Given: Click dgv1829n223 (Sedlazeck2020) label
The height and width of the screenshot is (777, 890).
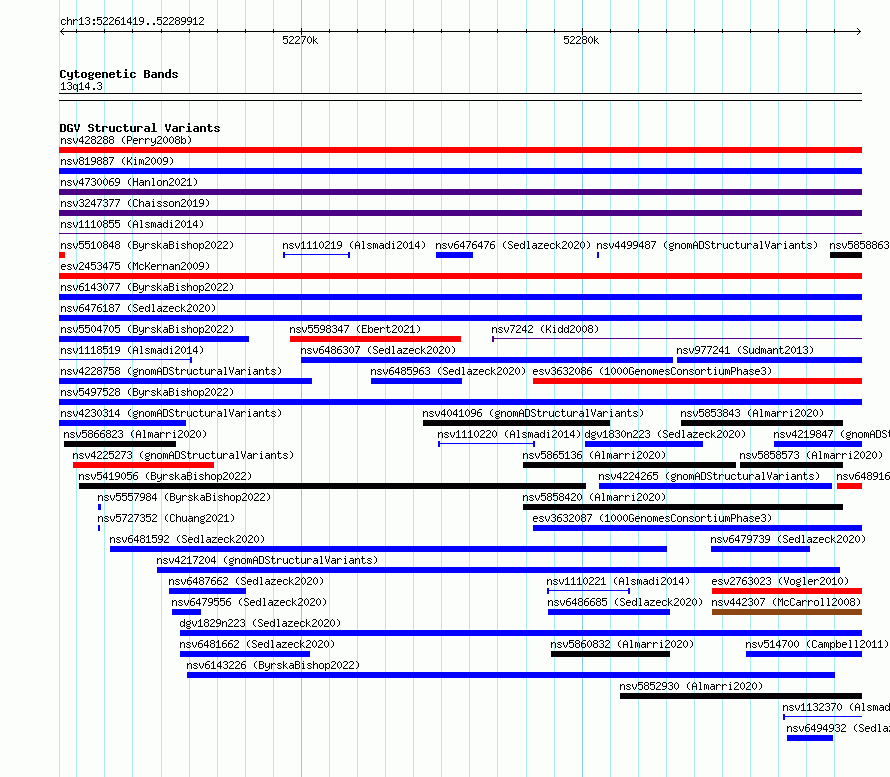Looking at the screenshot, I should [x=260, y=623].
